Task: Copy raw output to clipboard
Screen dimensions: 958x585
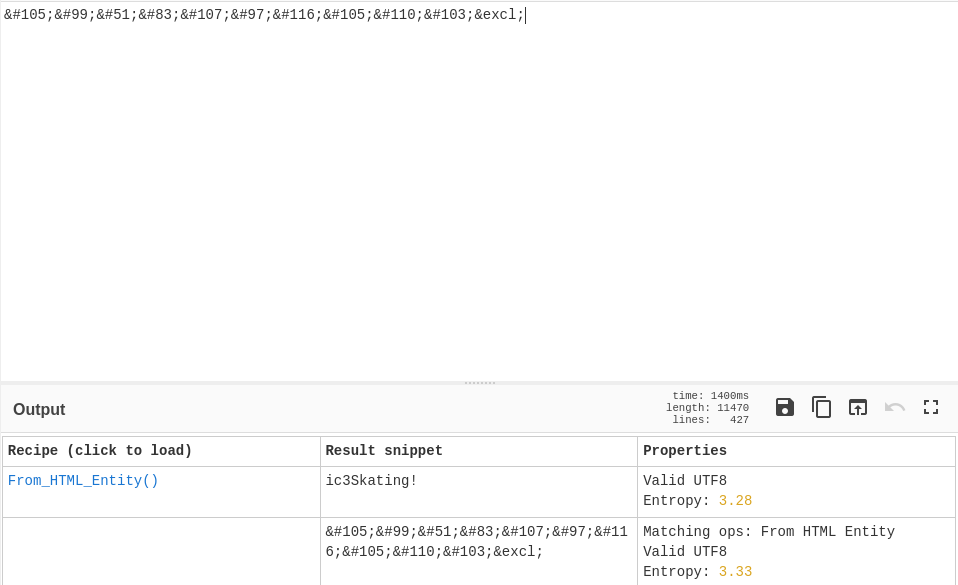Action: coord(821,407)
